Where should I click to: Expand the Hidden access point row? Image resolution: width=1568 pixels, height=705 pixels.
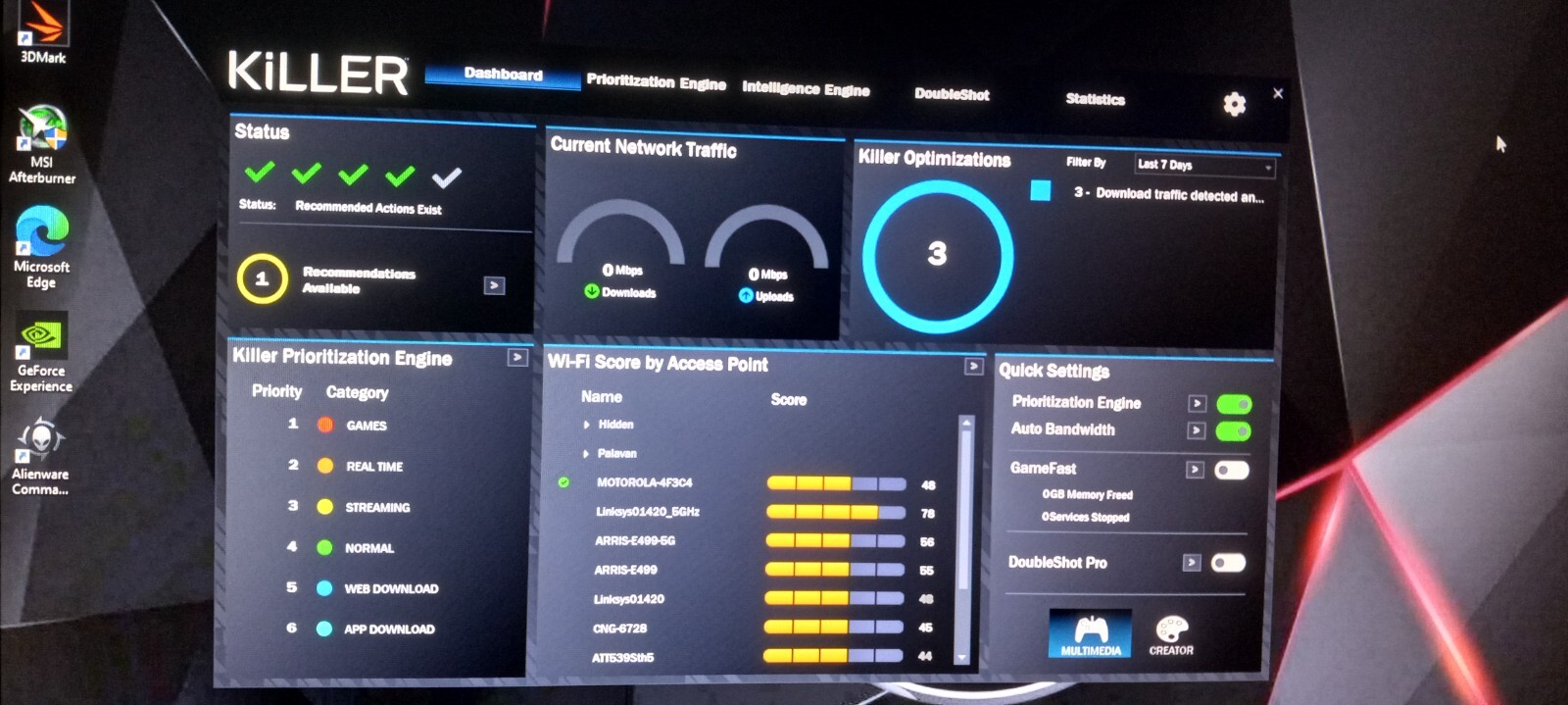click(x=586, y=425)
